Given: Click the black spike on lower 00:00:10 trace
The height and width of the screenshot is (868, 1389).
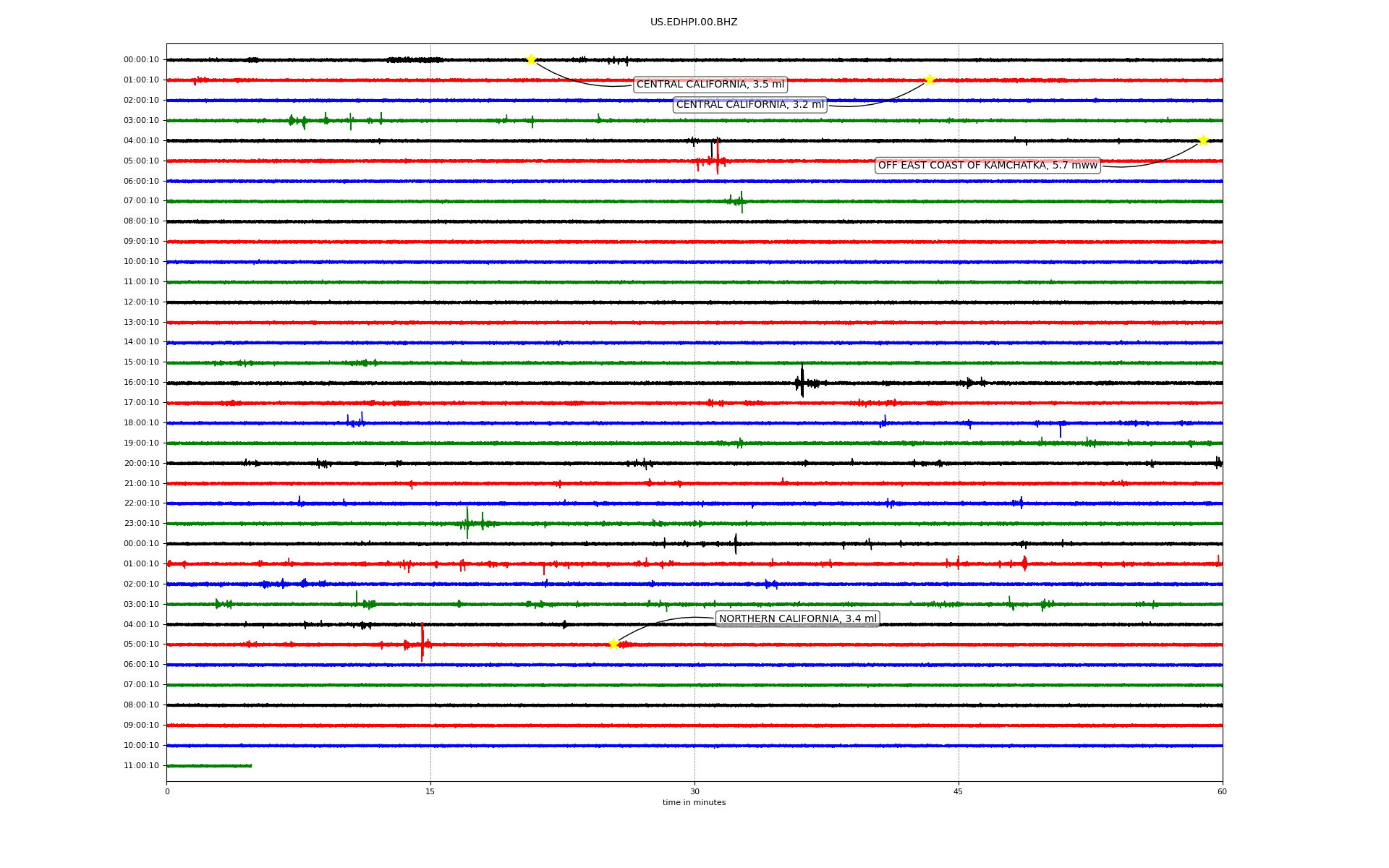Looking at the screenshot, I should 736,543.
